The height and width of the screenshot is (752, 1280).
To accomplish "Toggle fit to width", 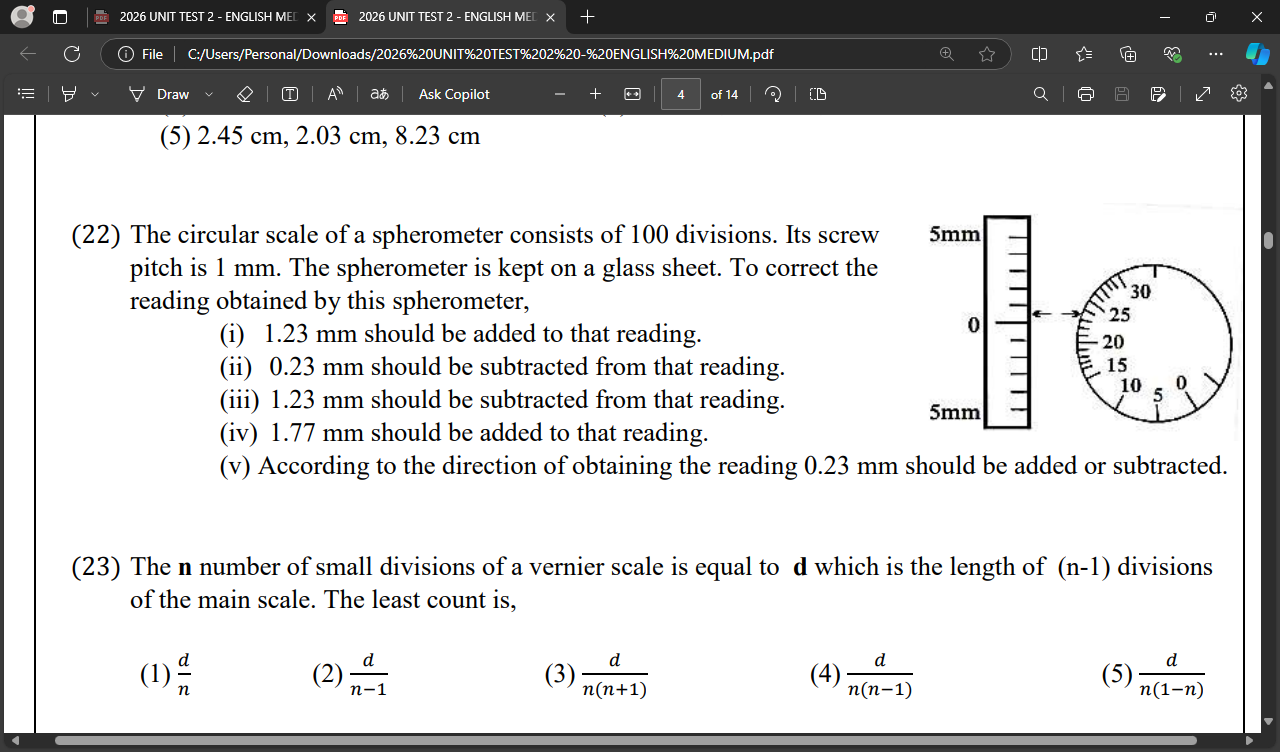I will 632,94.
